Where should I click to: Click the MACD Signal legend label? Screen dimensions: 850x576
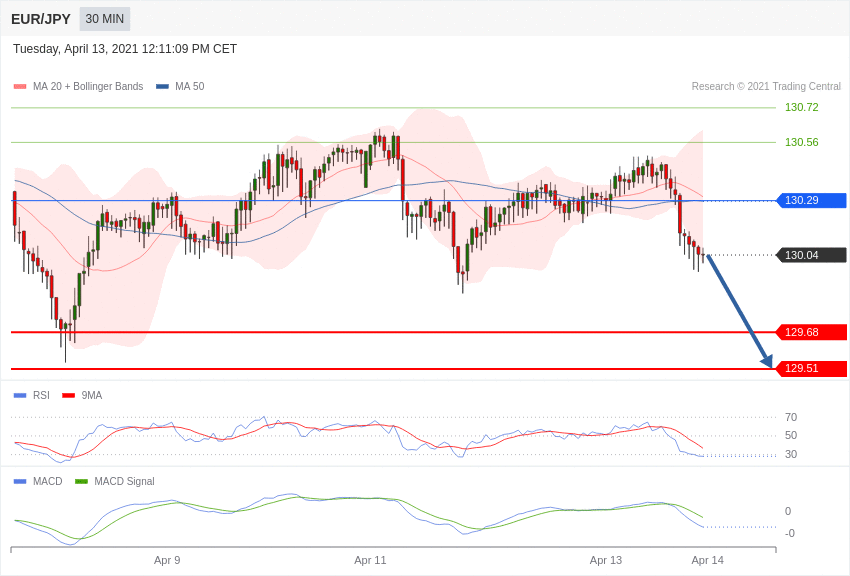pos(124,482)
